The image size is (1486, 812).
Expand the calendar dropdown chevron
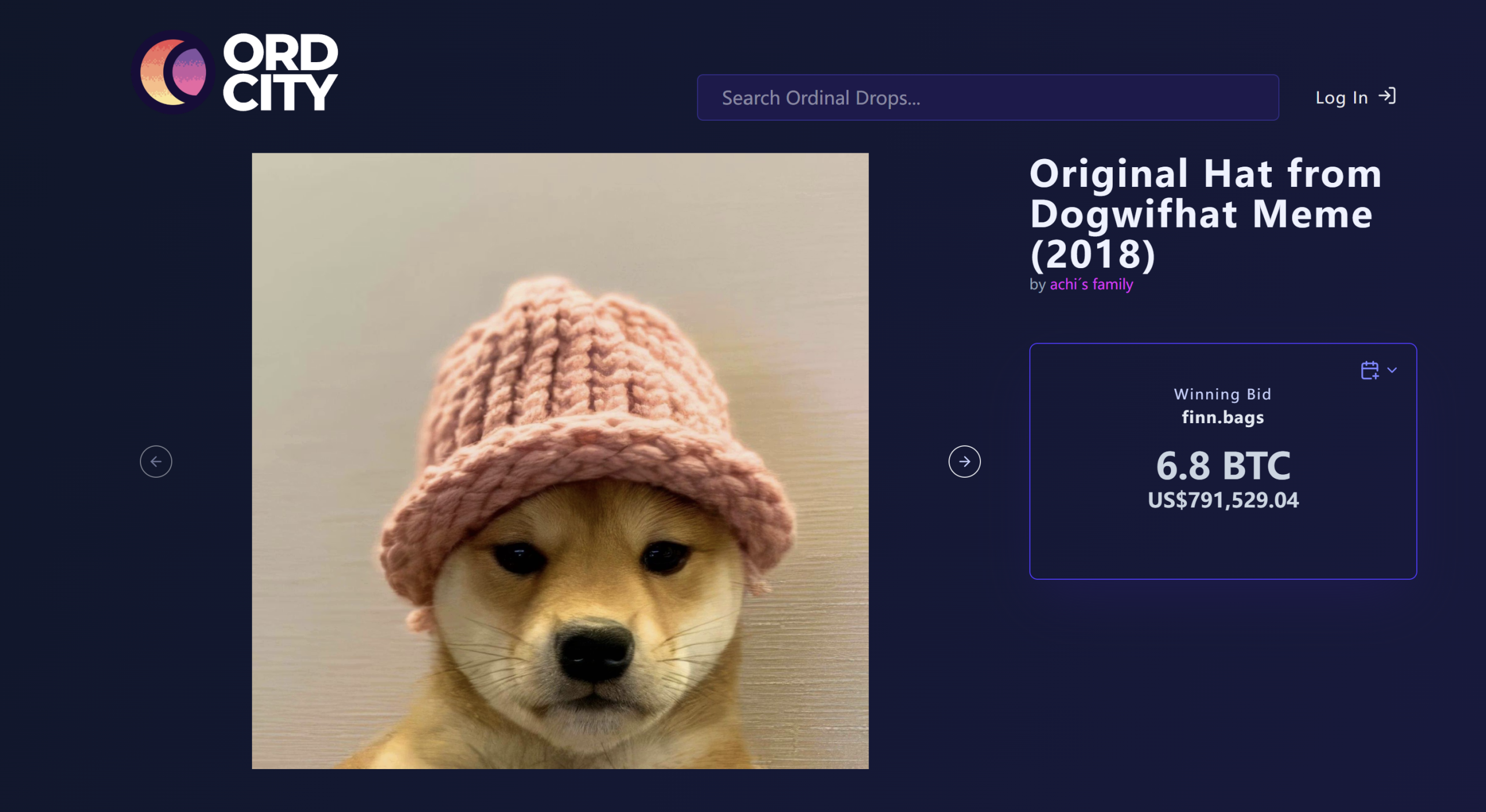[1392, 370]
